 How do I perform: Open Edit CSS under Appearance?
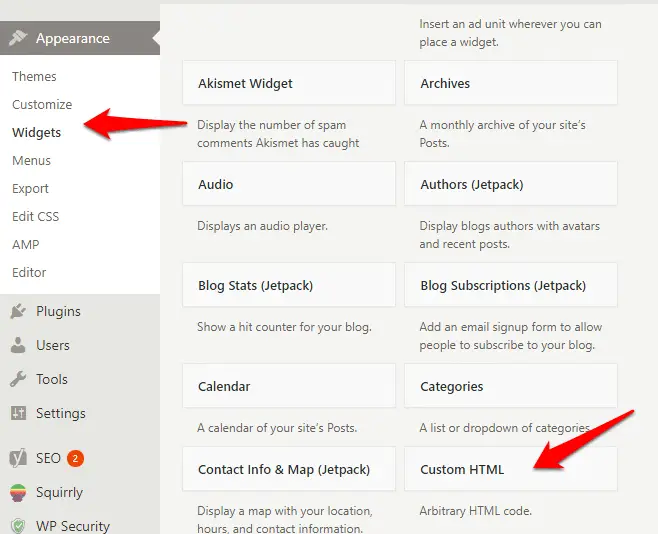coord(36,216)
